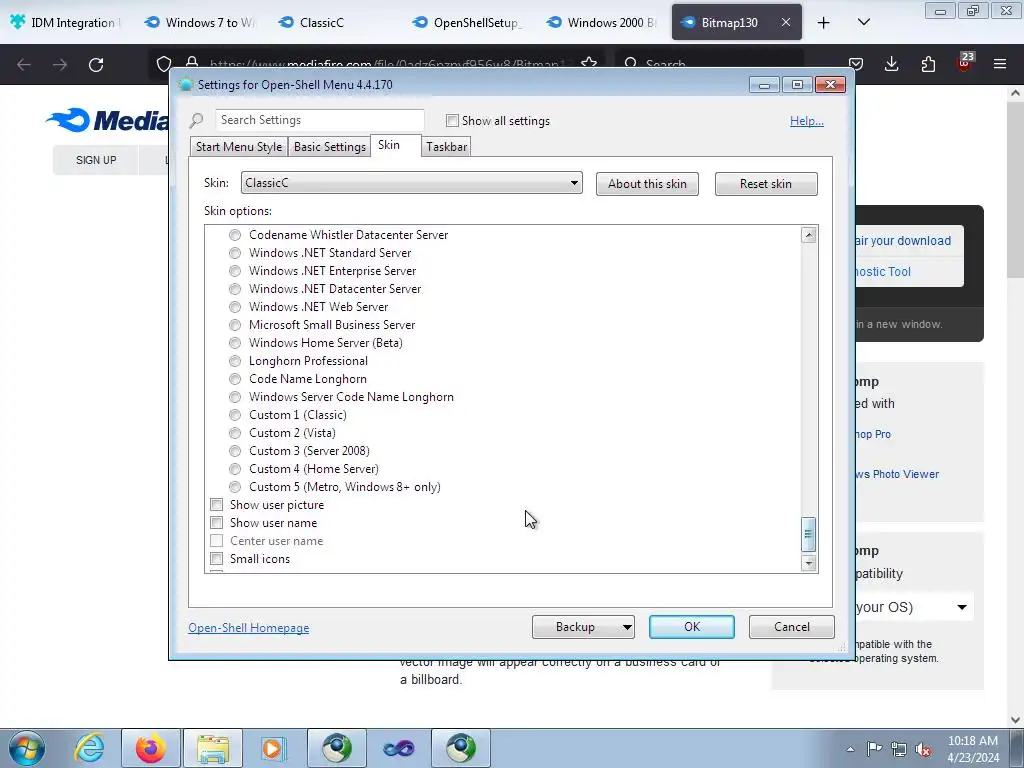Click the Reset skin button
The height and width of the screenshot is (768, 1024).
click(766, 184)
